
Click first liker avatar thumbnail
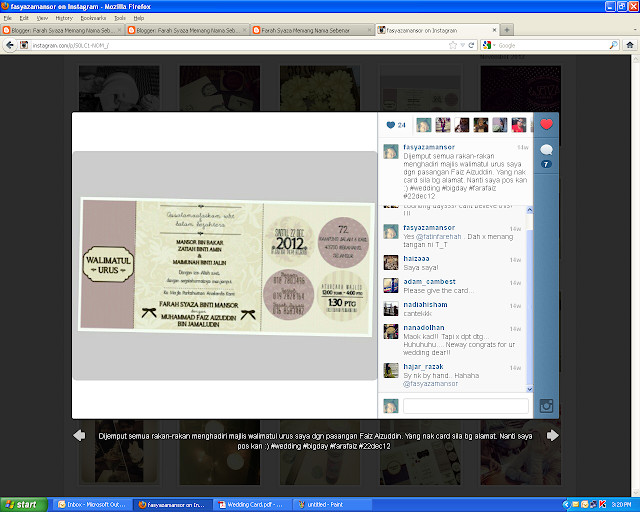tap(423, 125)
